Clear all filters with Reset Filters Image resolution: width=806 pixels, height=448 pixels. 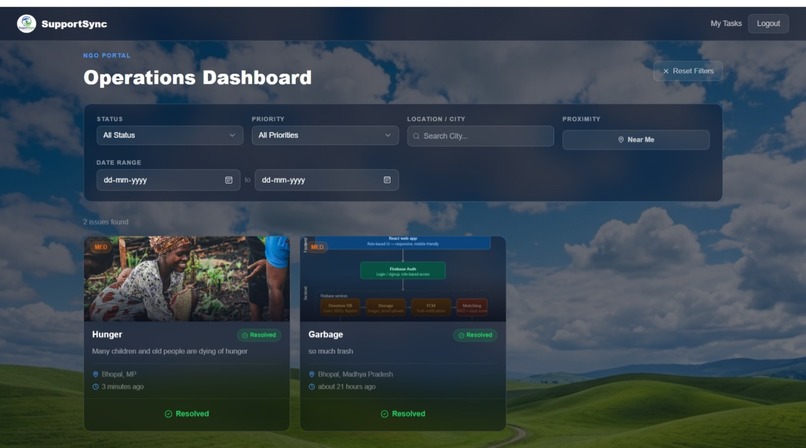(688, 71)
